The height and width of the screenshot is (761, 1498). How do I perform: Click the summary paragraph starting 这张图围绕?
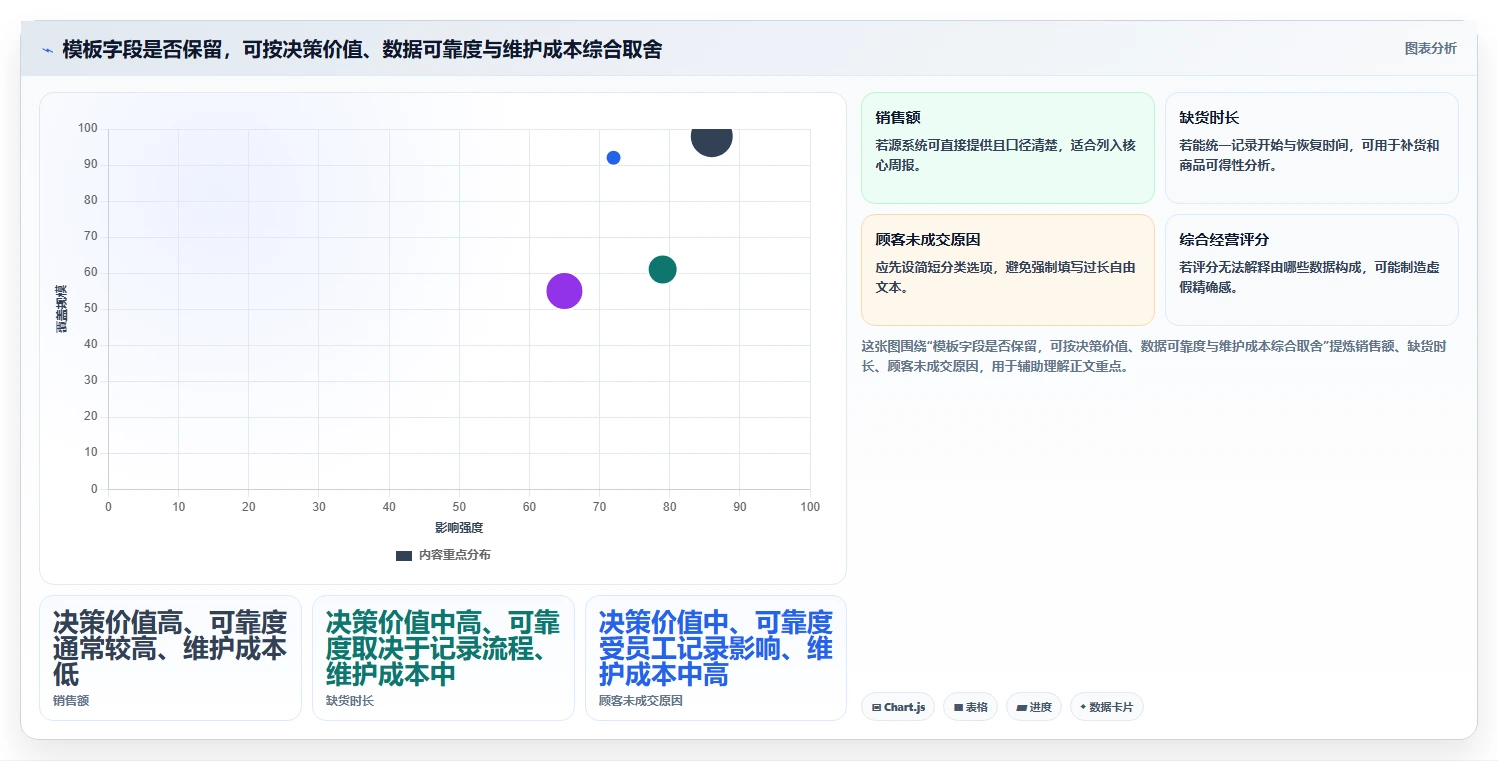(x=1153, y=356)
